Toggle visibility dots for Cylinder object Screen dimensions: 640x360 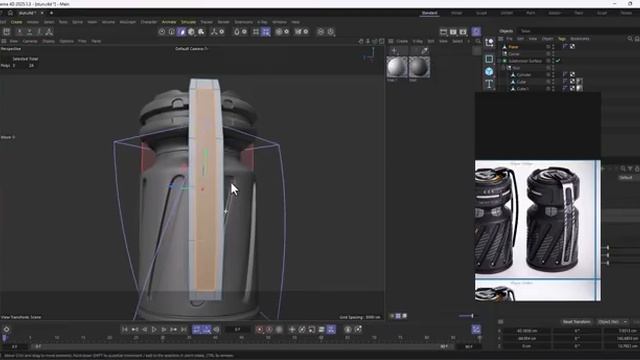pyautogui.click(x=553, y=75)
